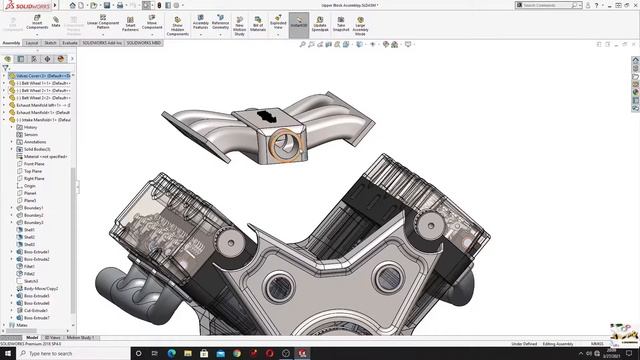640x360 pixels.
Task: Click the Save icon
Action: pos(107,5)
